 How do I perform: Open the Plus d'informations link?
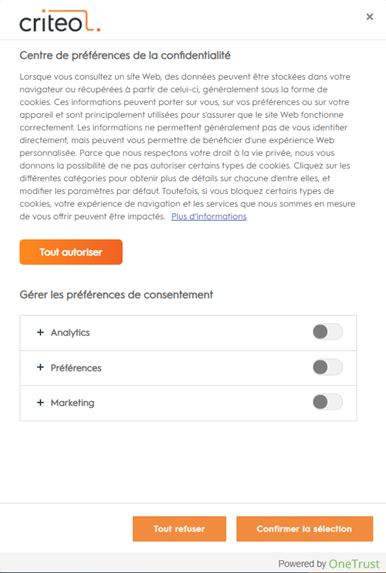click(209, 216)
